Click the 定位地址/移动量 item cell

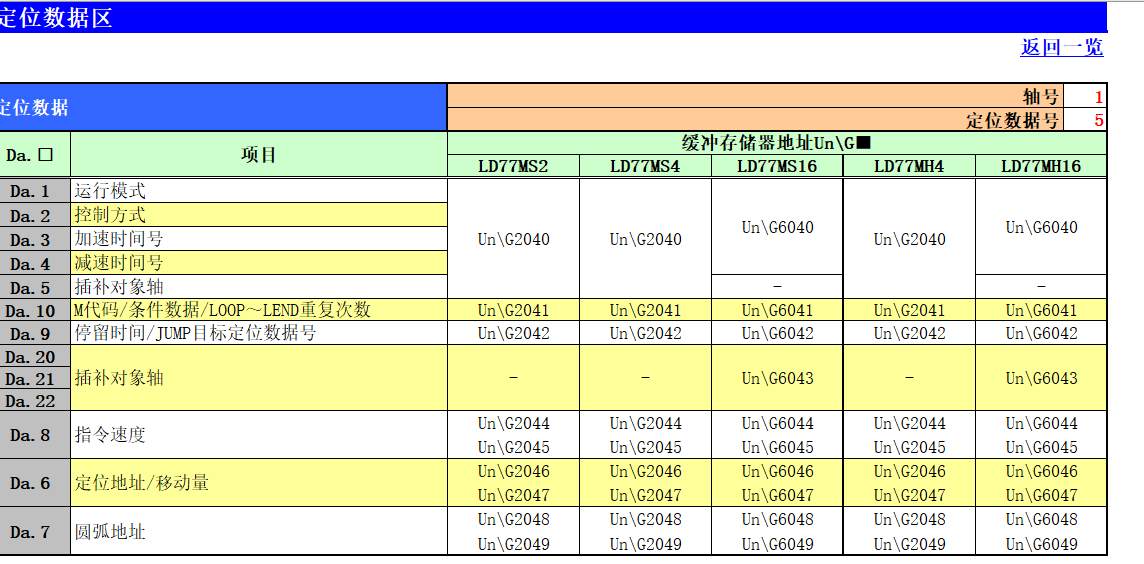point(258,483)
